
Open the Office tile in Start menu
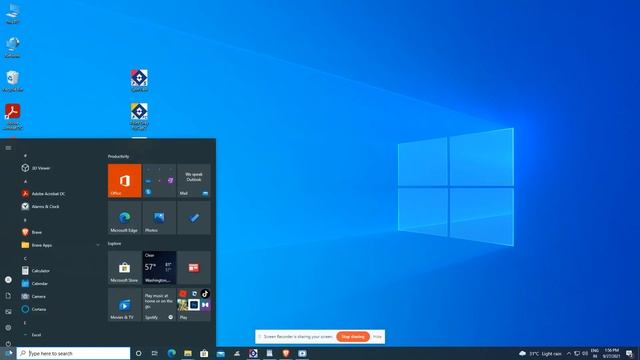124,181
